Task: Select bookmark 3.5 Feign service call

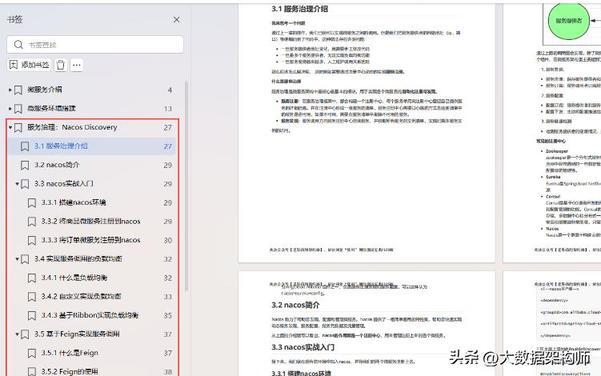Action: coord(77,334)
